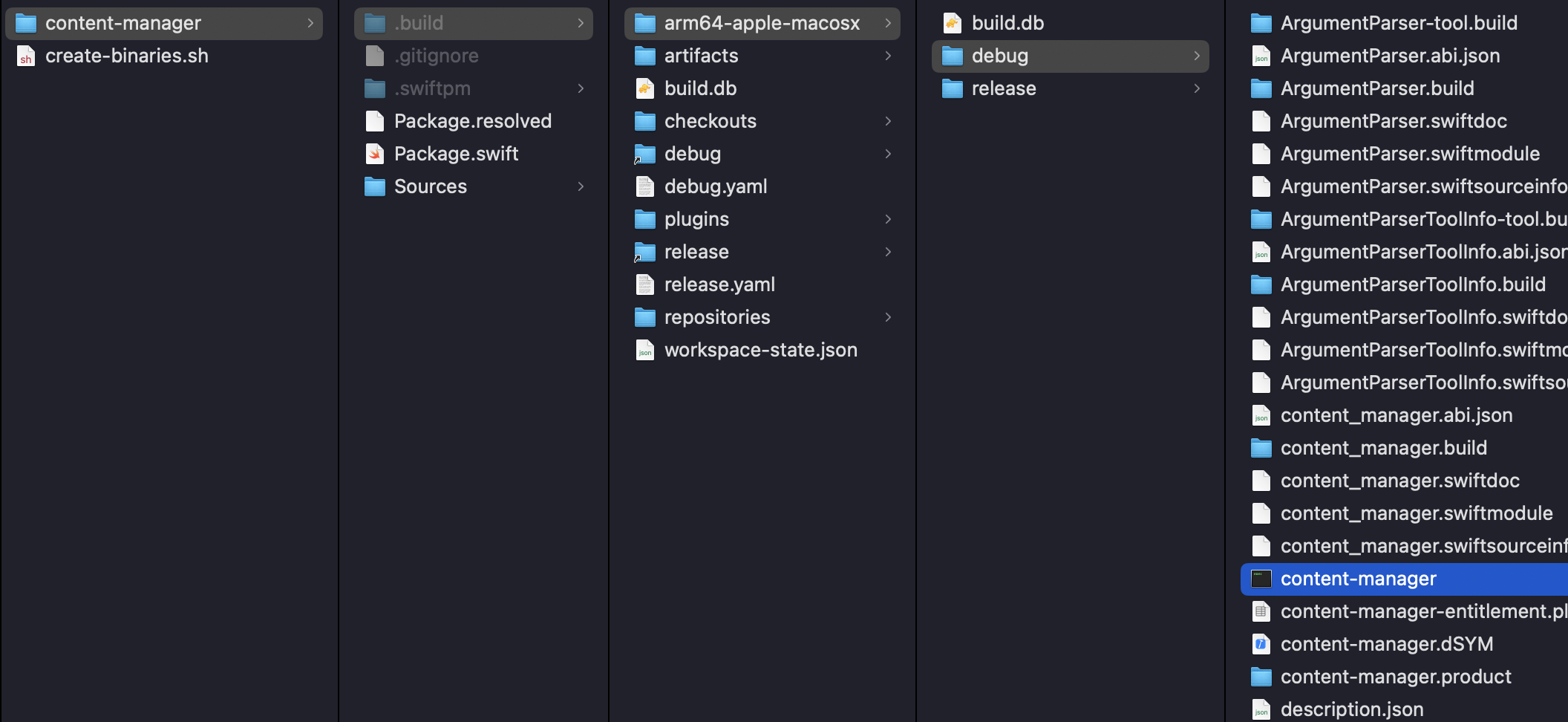Click the ArgumentParser.abi.json file icon
This screenshot has width=1568, height=722.
[1261, 56]
